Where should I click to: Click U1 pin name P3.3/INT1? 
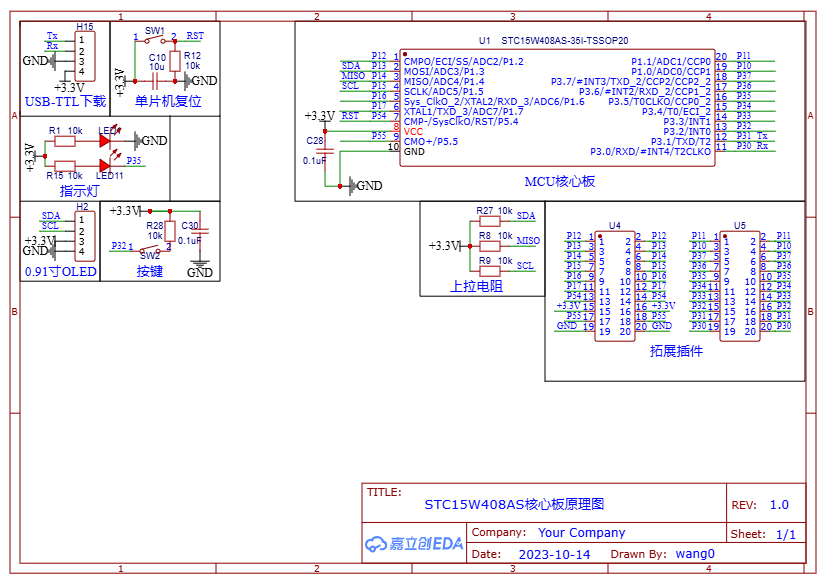pyautogui.click(x=687, y=122)
